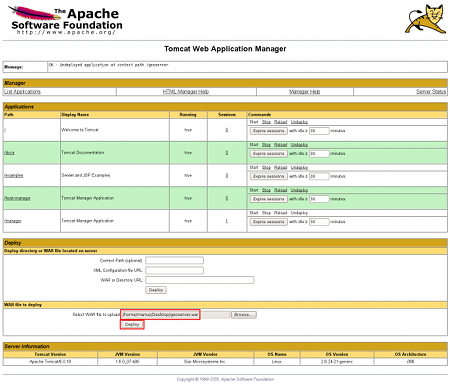Expire sessions for Servlet and JSP Examples
This screenshot has height=384, width=450.
(269, 176)
